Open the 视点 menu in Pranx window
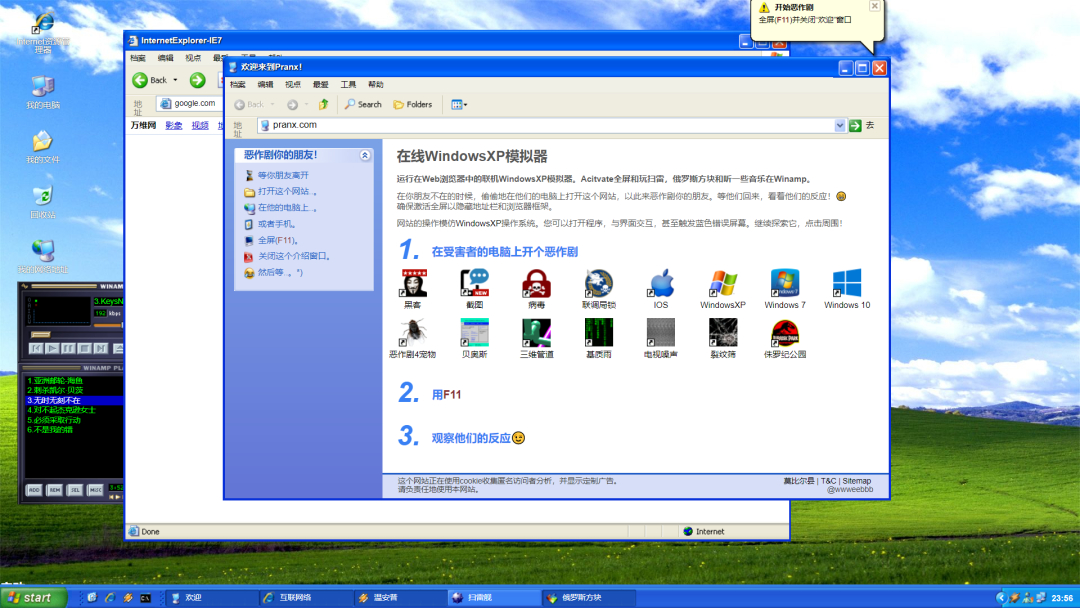Viewport: 1080px width, 608px height. 293,85
